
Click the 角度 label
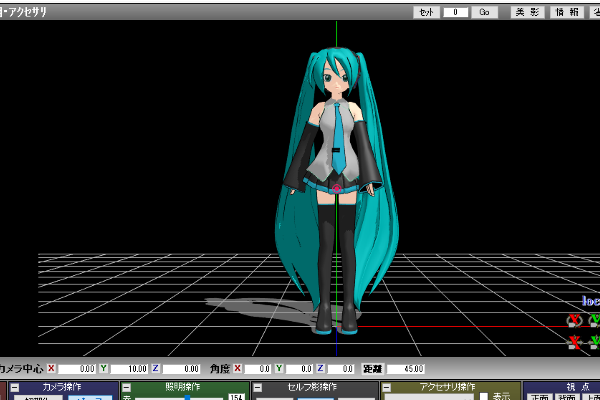(220, 369)
